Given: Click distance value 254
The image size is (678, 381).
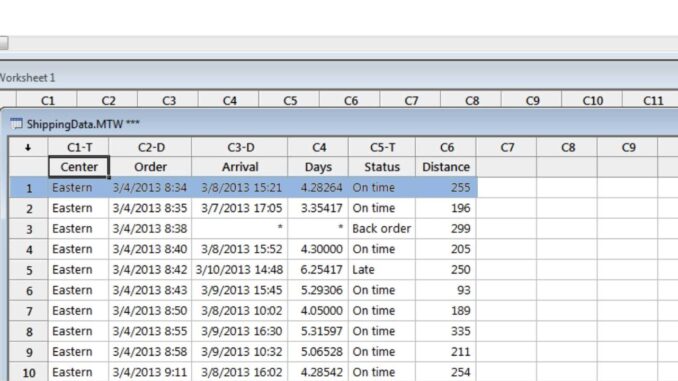Looking at the screenshot, I should (446, 372).
